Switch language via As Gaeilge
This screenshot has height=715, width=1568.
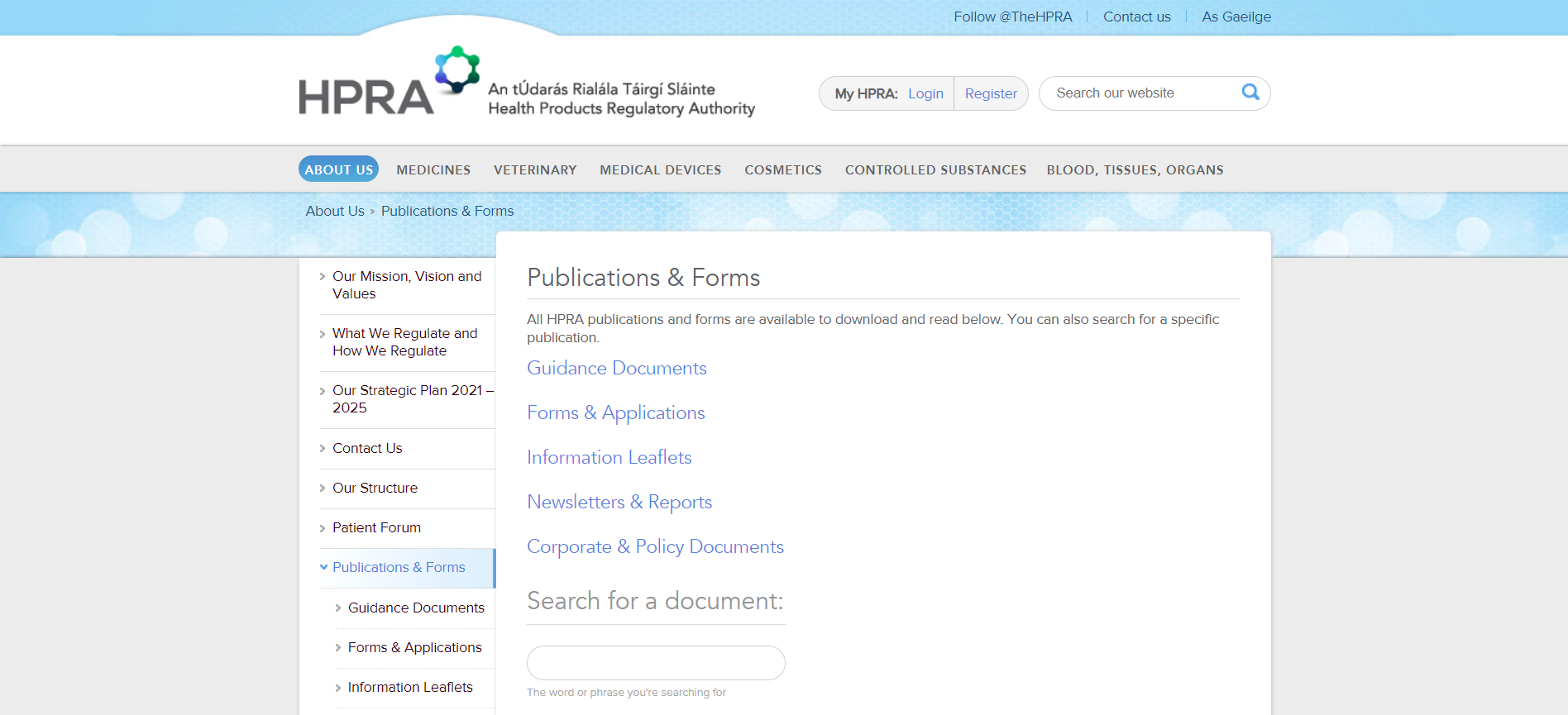click(x=1236, y=17)
